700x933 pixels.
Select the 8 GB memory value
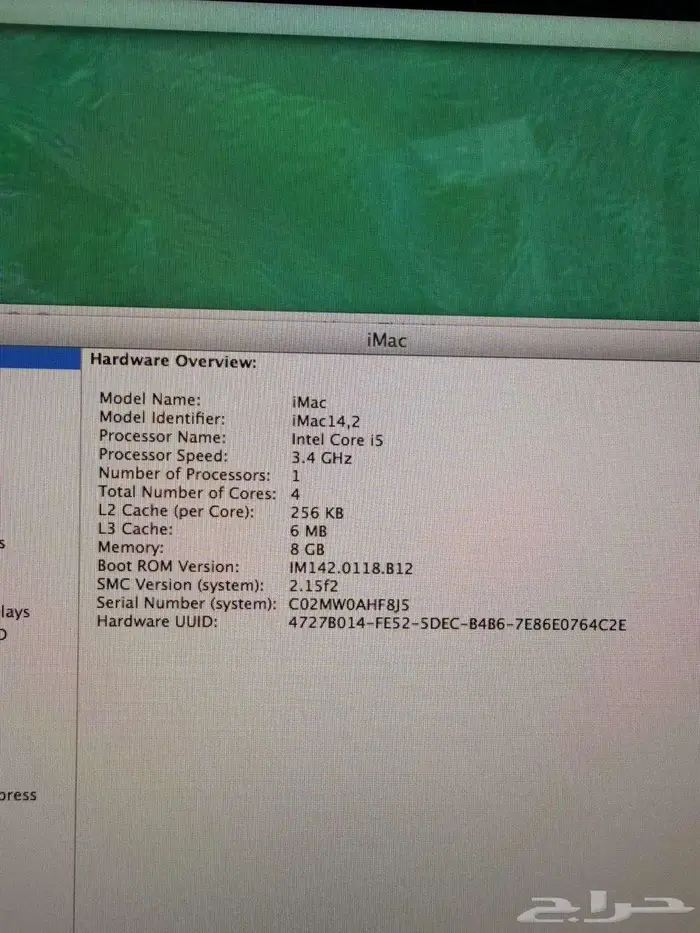306,548
